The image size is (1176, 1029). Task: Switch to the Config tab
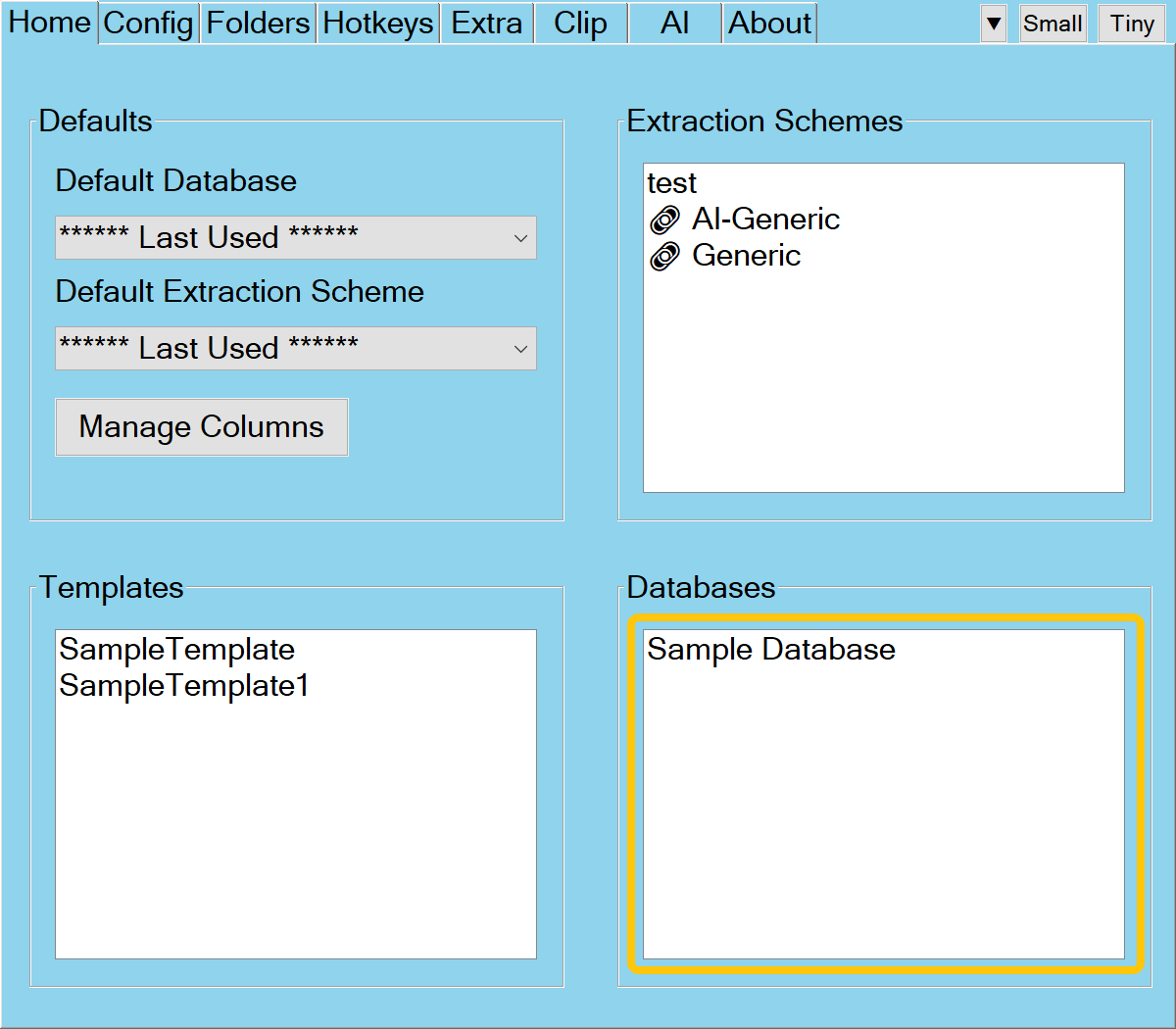(148, 24)
